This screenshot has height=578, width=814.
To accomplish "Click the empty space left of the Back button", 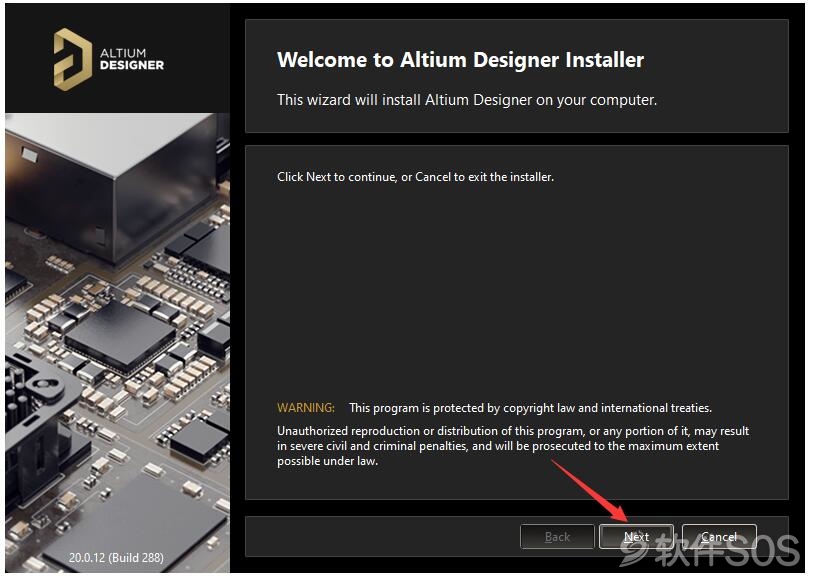I will [x=382, y=536].
